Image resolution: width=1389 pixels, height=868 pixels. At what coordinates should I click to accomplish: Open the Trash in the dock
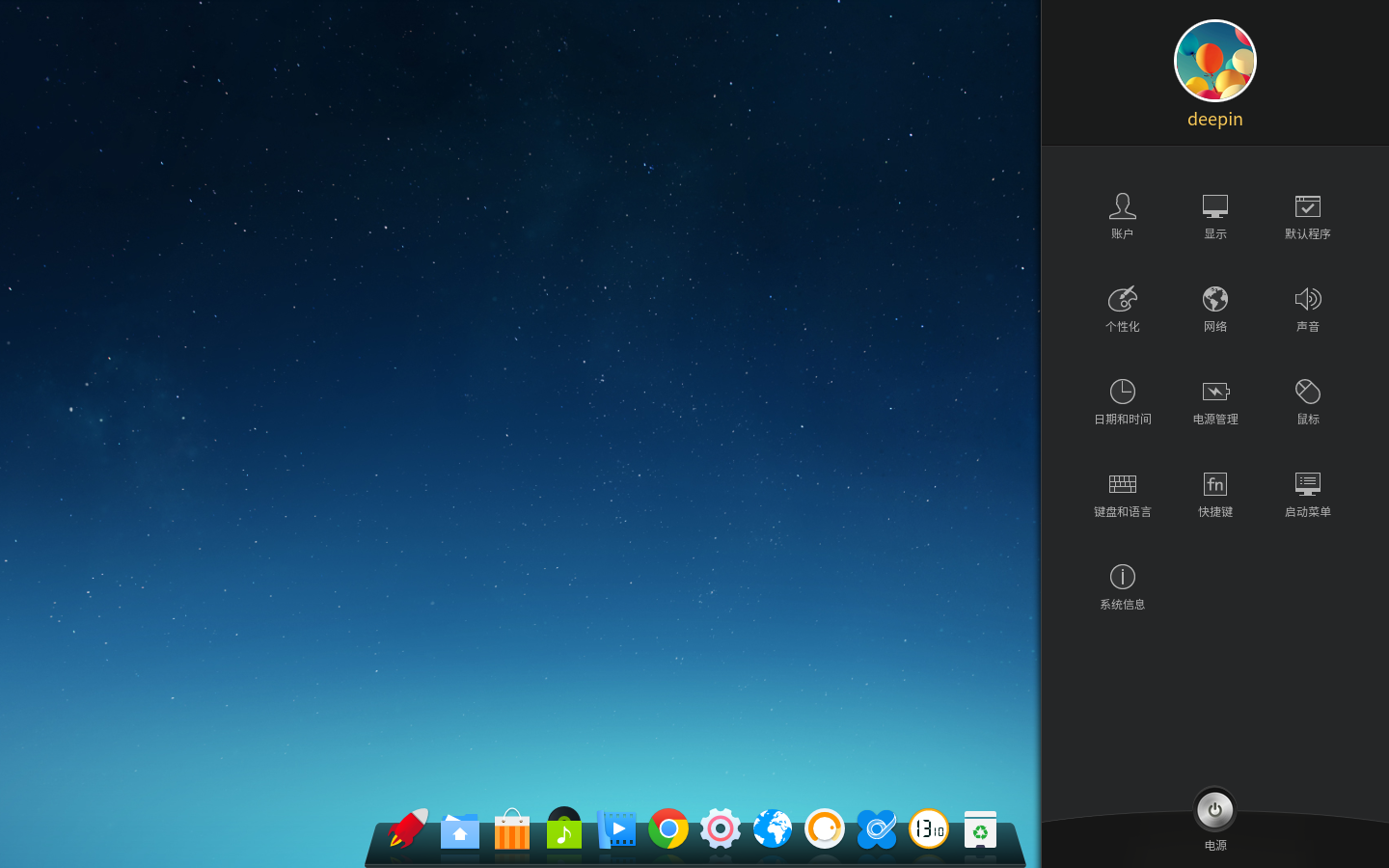[980, 829]
